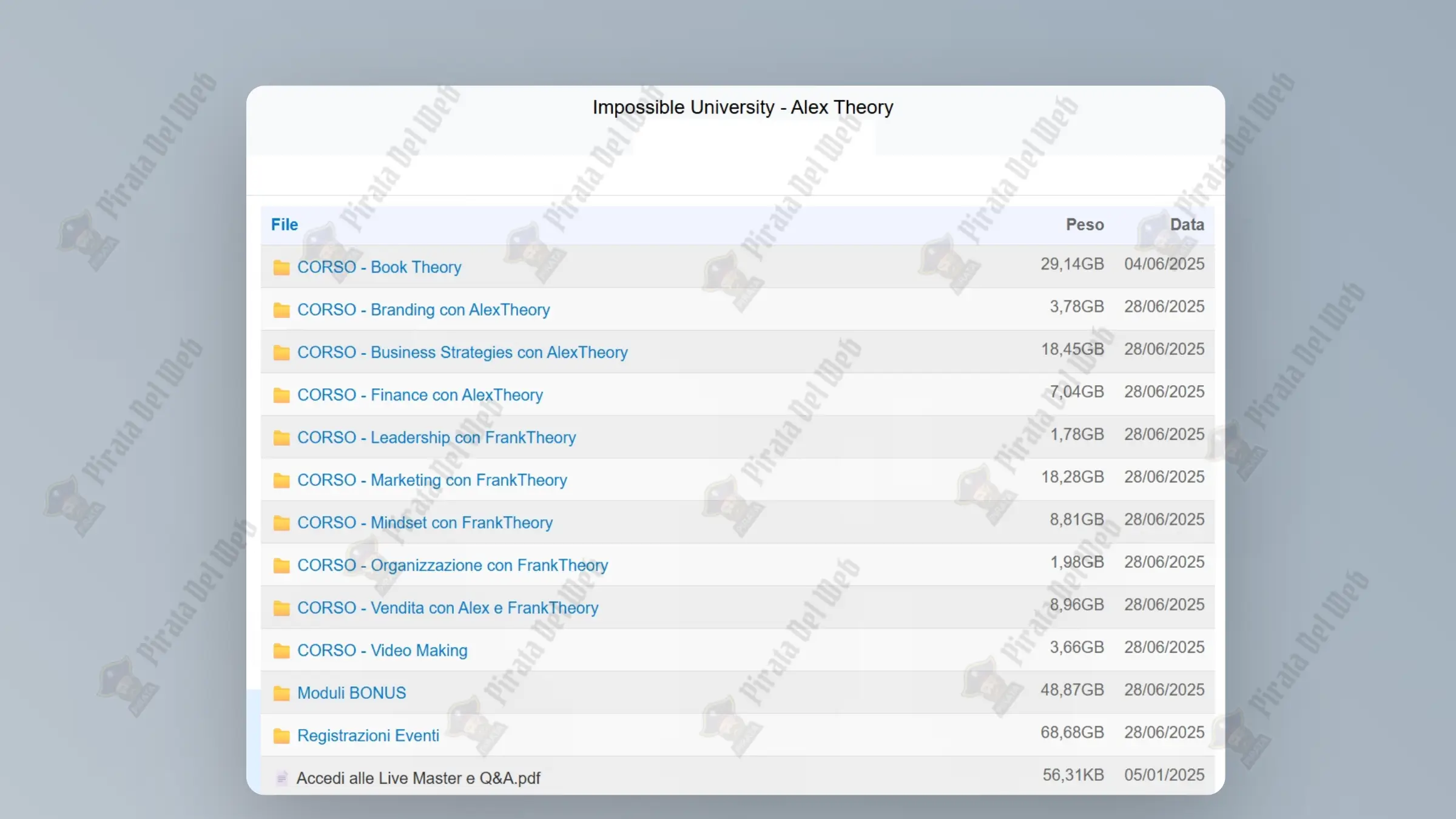Click the 05/01/2025 date of the PDF
Image resolution: width=1456 pixels, height=819 pixels.
tap(1164, 775)
